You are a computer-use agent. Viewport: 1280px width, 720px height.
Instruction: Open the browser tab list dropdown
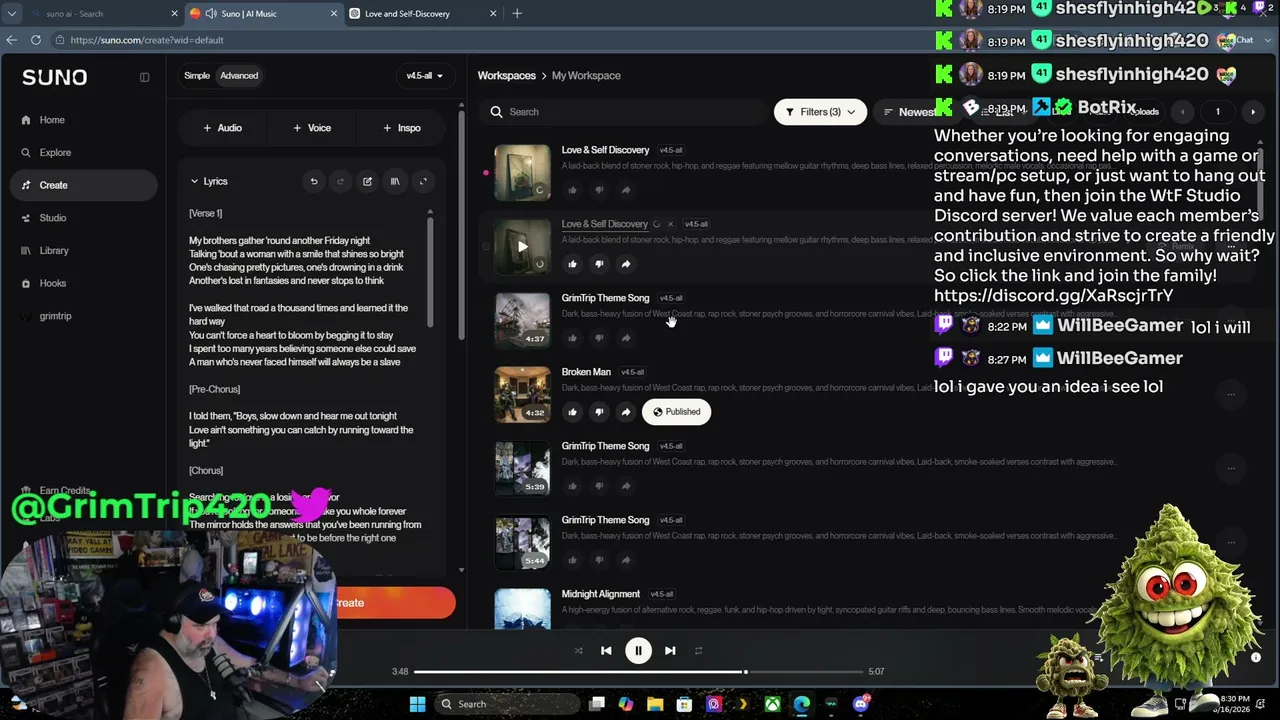tap(12, 14)
